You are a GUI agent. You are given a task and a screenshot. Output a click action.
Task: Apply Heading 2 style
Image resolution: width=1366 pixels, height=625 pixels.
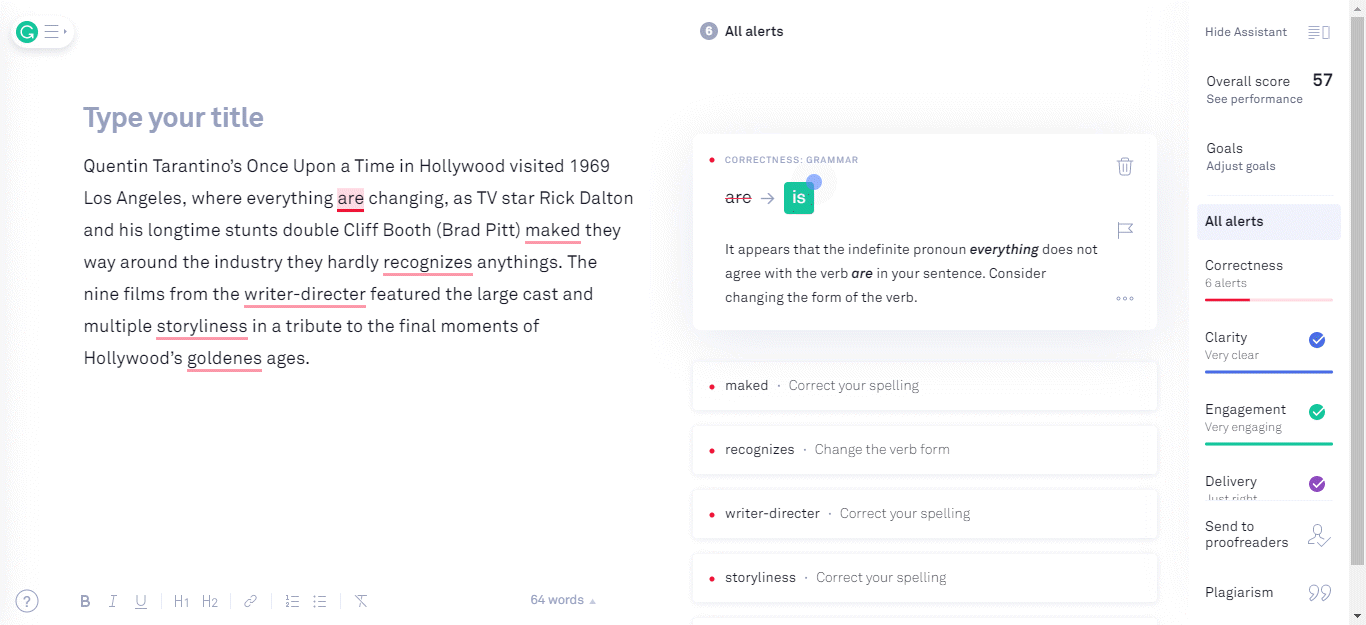pos(209,601)
